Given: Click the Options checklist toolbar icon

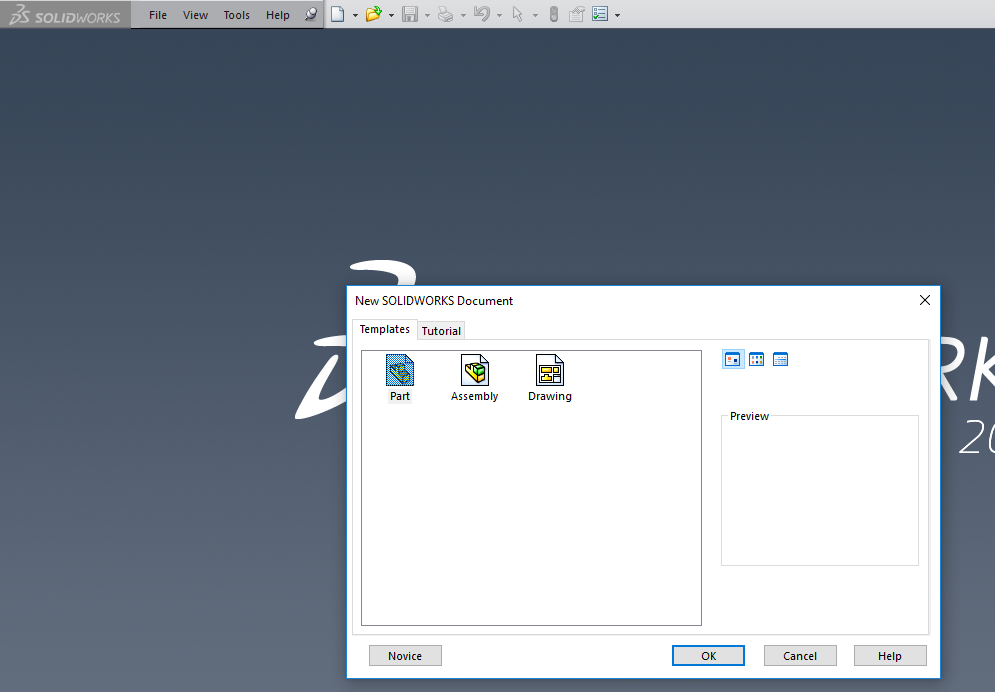Looking at the screenshot, I should point(600,14).
